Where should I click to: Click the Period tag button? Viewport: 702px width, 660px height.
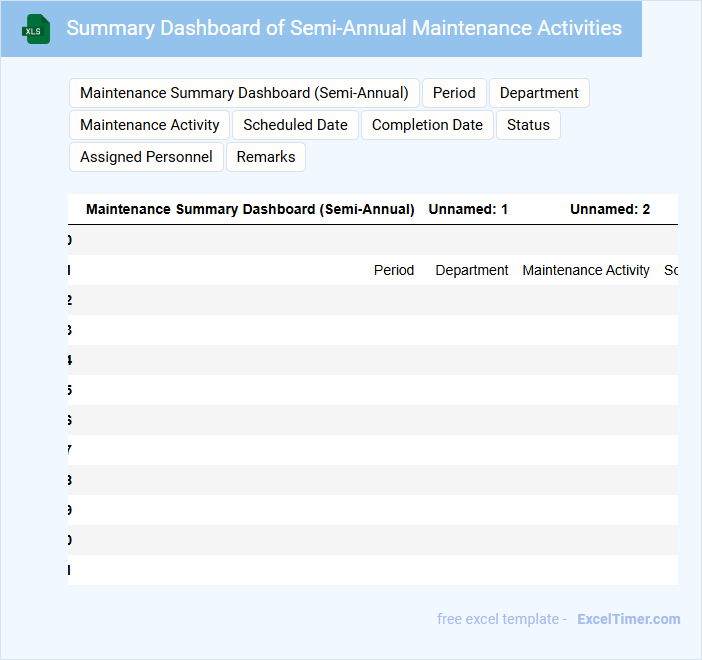click(454, 93)
